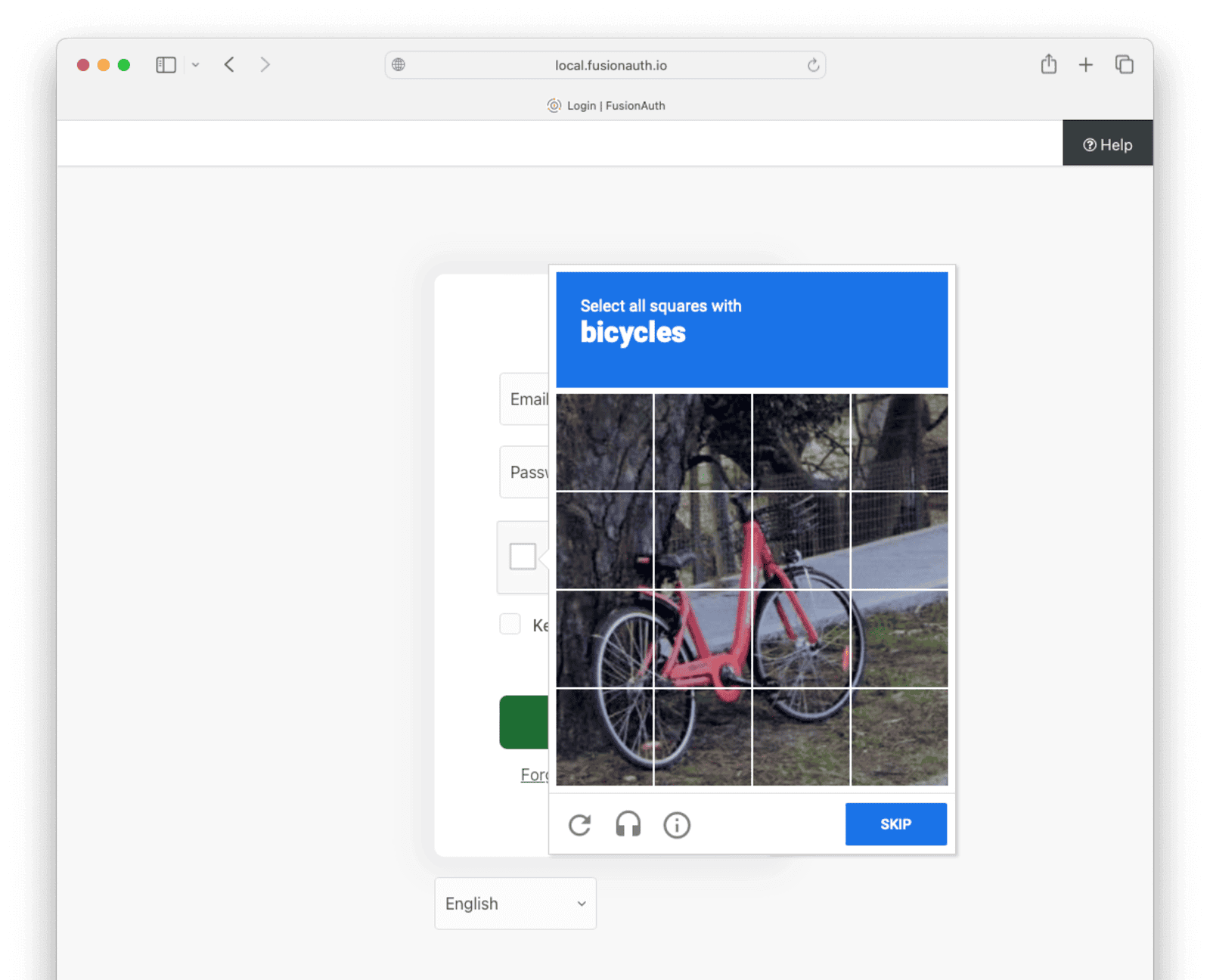Select tile with rear bicycle wheel top

(604, 639)
